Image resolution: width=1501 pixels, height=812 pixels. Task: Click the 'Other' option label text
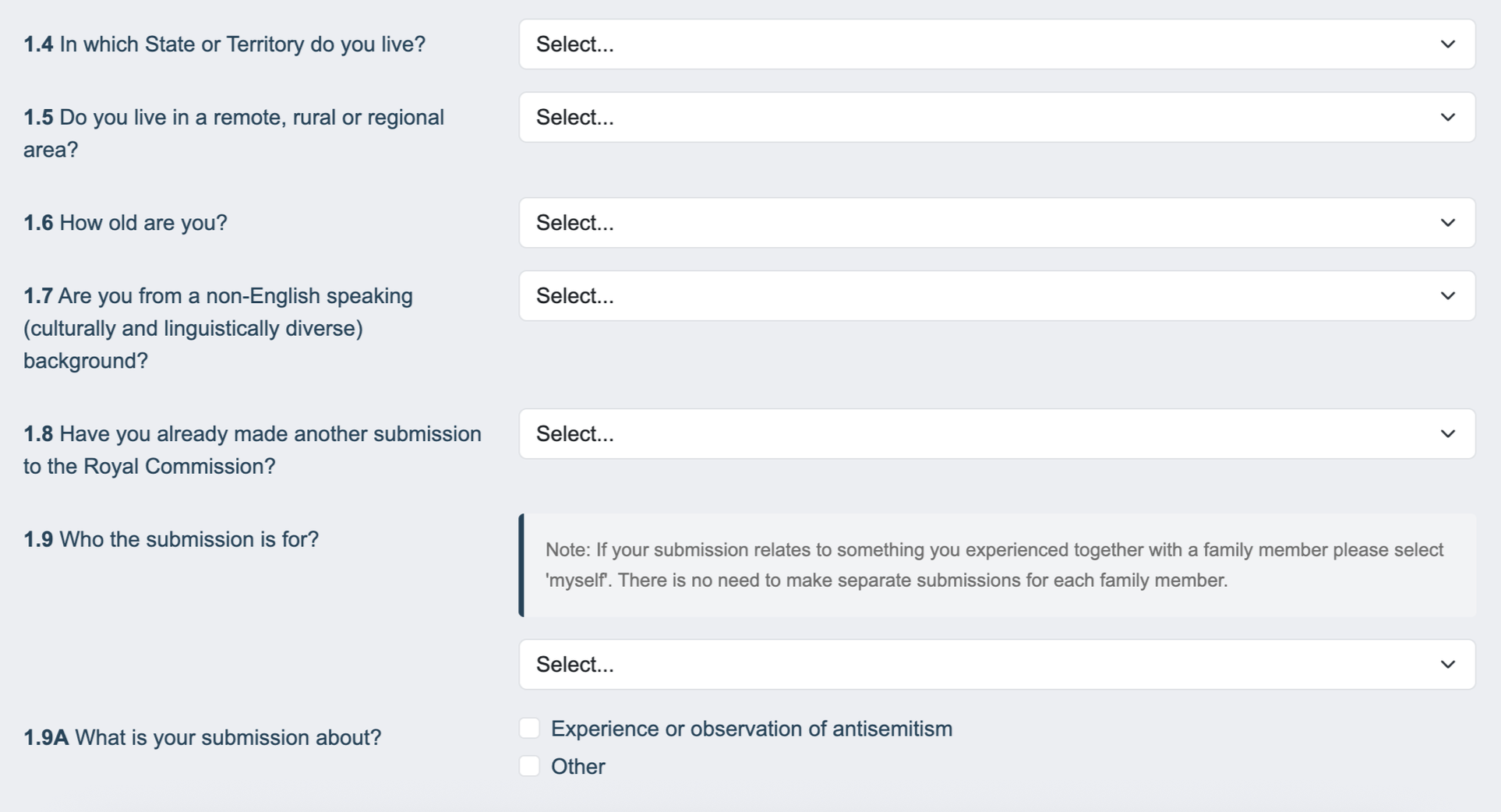[x=577, y=767]
